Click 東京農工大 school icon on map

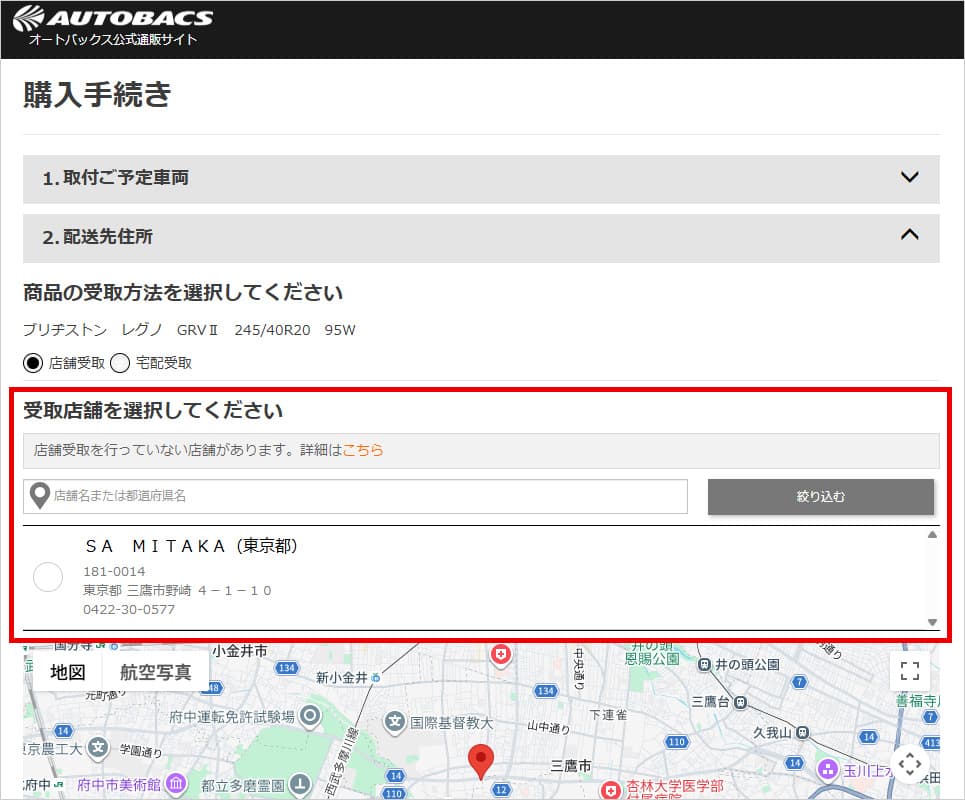pyautogui.click(x=98, y=748)
